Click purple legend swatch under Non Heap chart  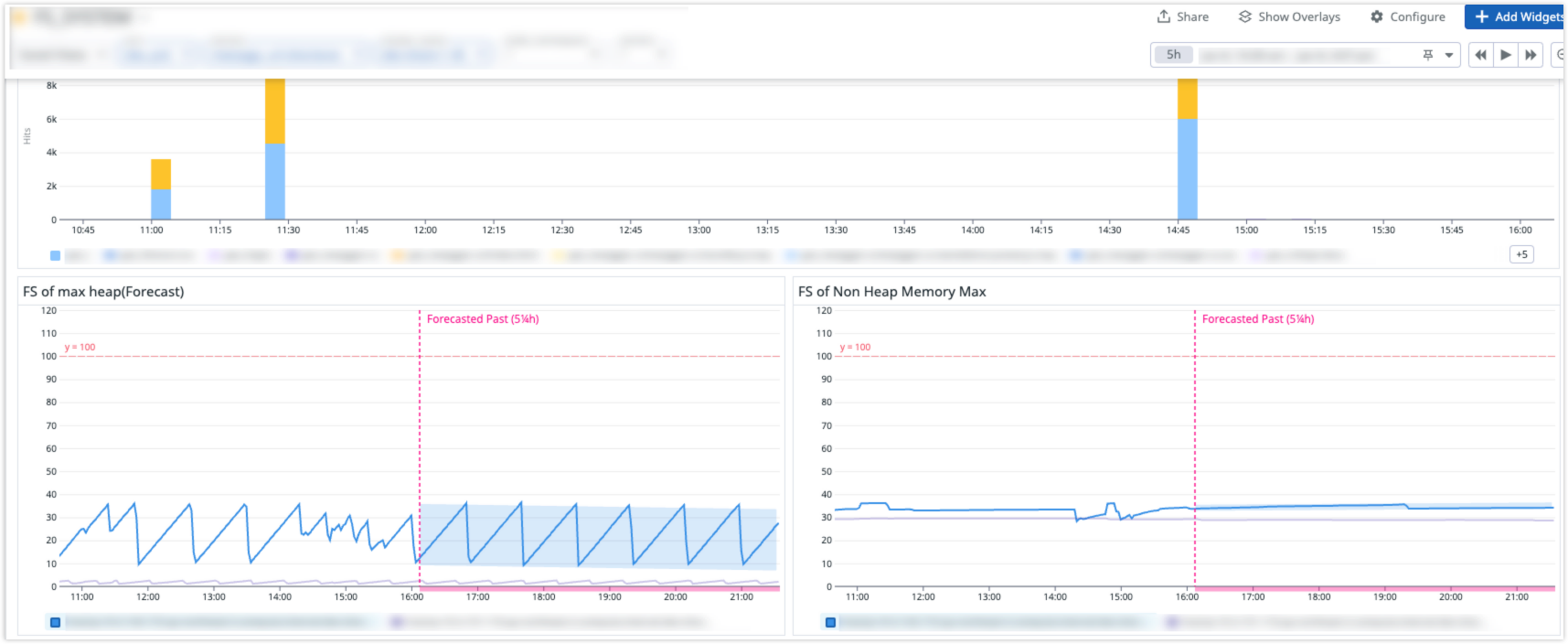pos(1172,622)
